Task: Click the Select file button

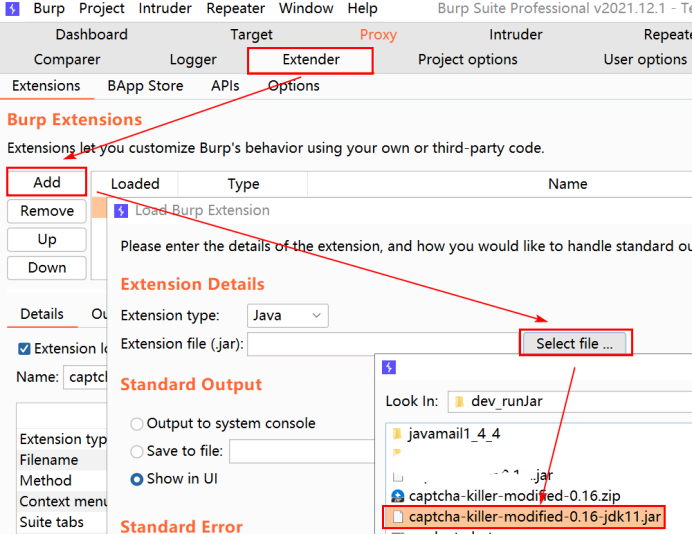Action: tap(574, 343)
